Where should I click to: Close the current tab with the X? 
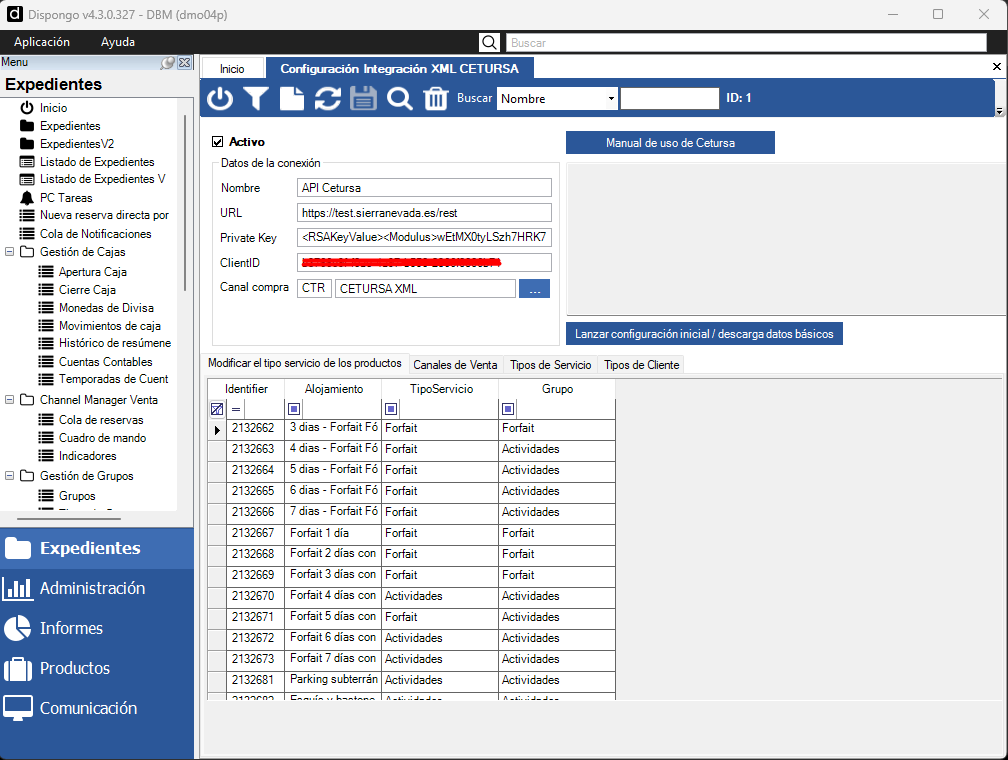coord(996,67)
